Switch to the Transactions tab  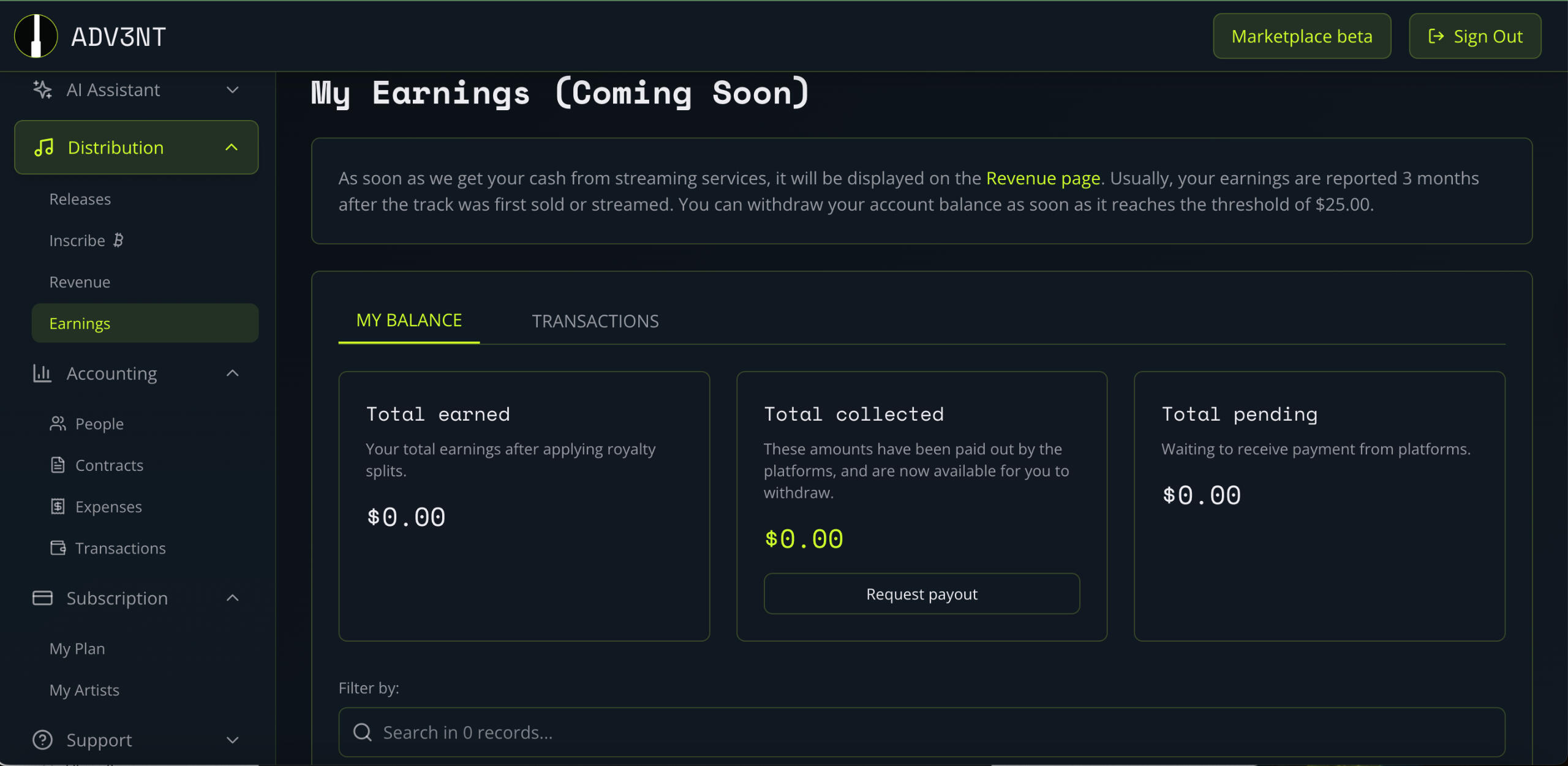pyautogui.click(x=595, y=321)
